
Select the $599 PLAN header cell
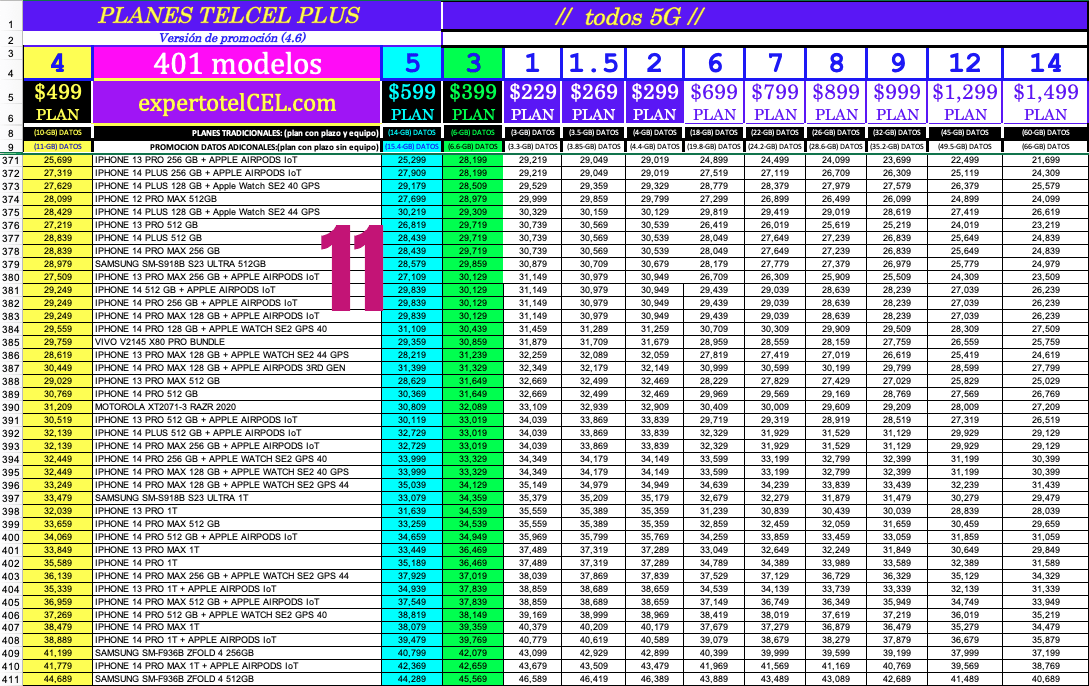point(412,103)
